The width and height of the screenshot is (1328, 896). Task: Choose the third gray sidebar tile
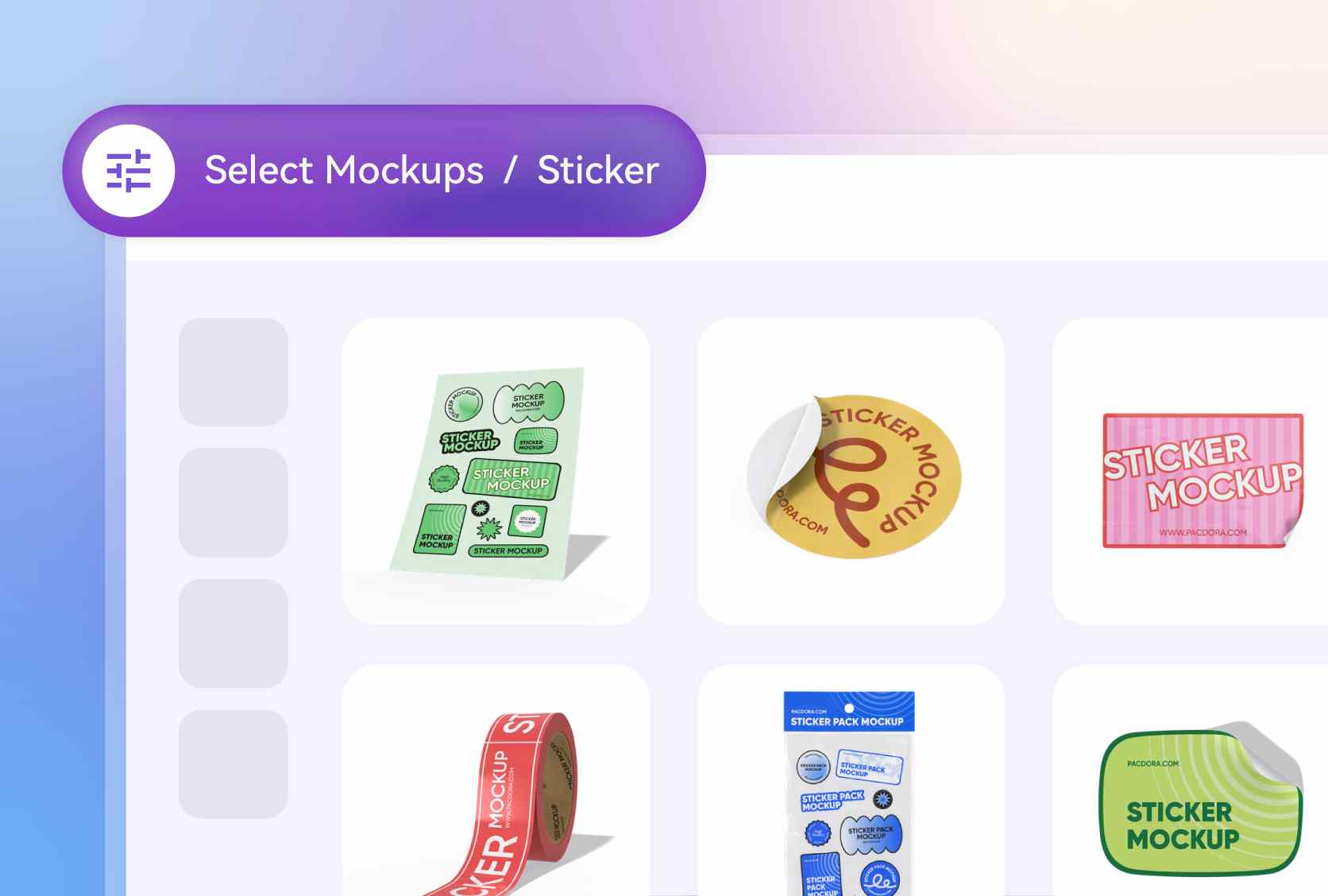point(234,633)
